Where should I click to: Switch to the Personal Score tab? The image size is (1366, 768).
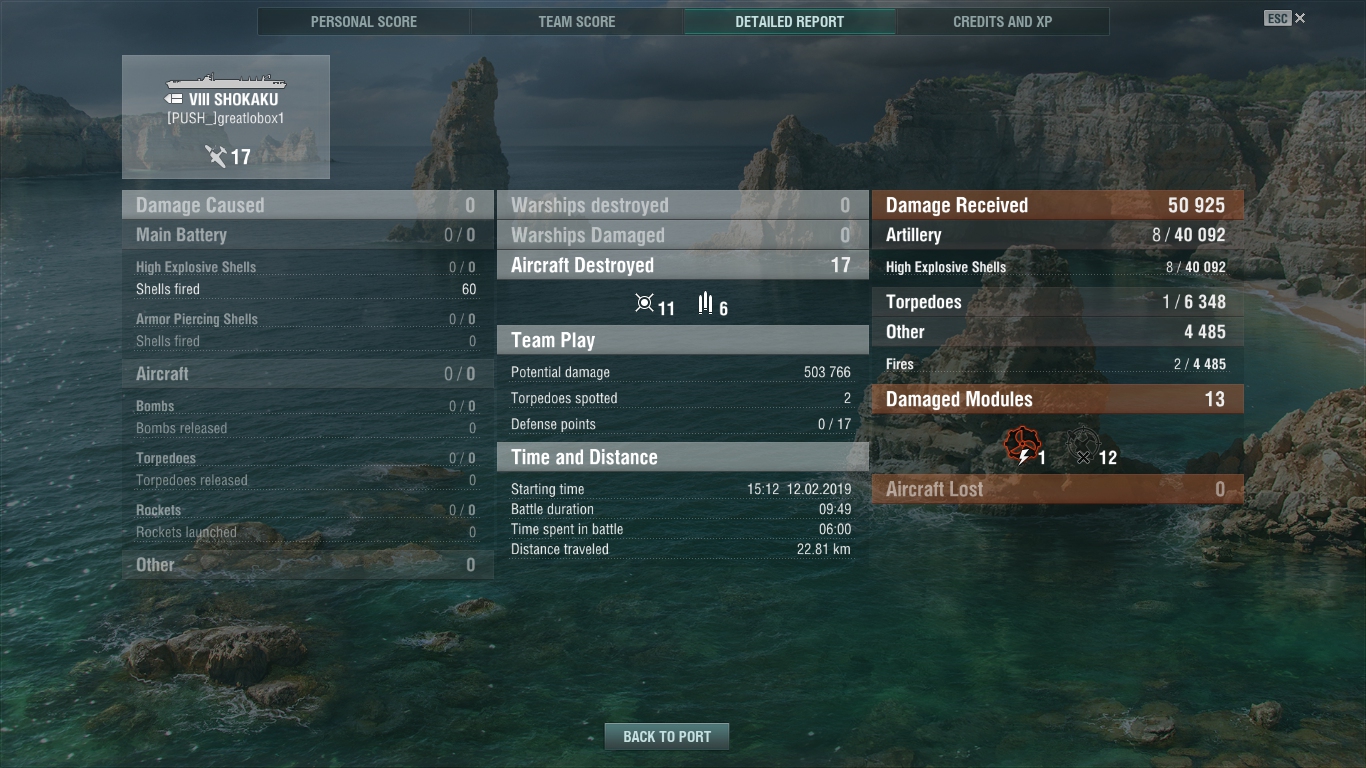tap(364, 21)
